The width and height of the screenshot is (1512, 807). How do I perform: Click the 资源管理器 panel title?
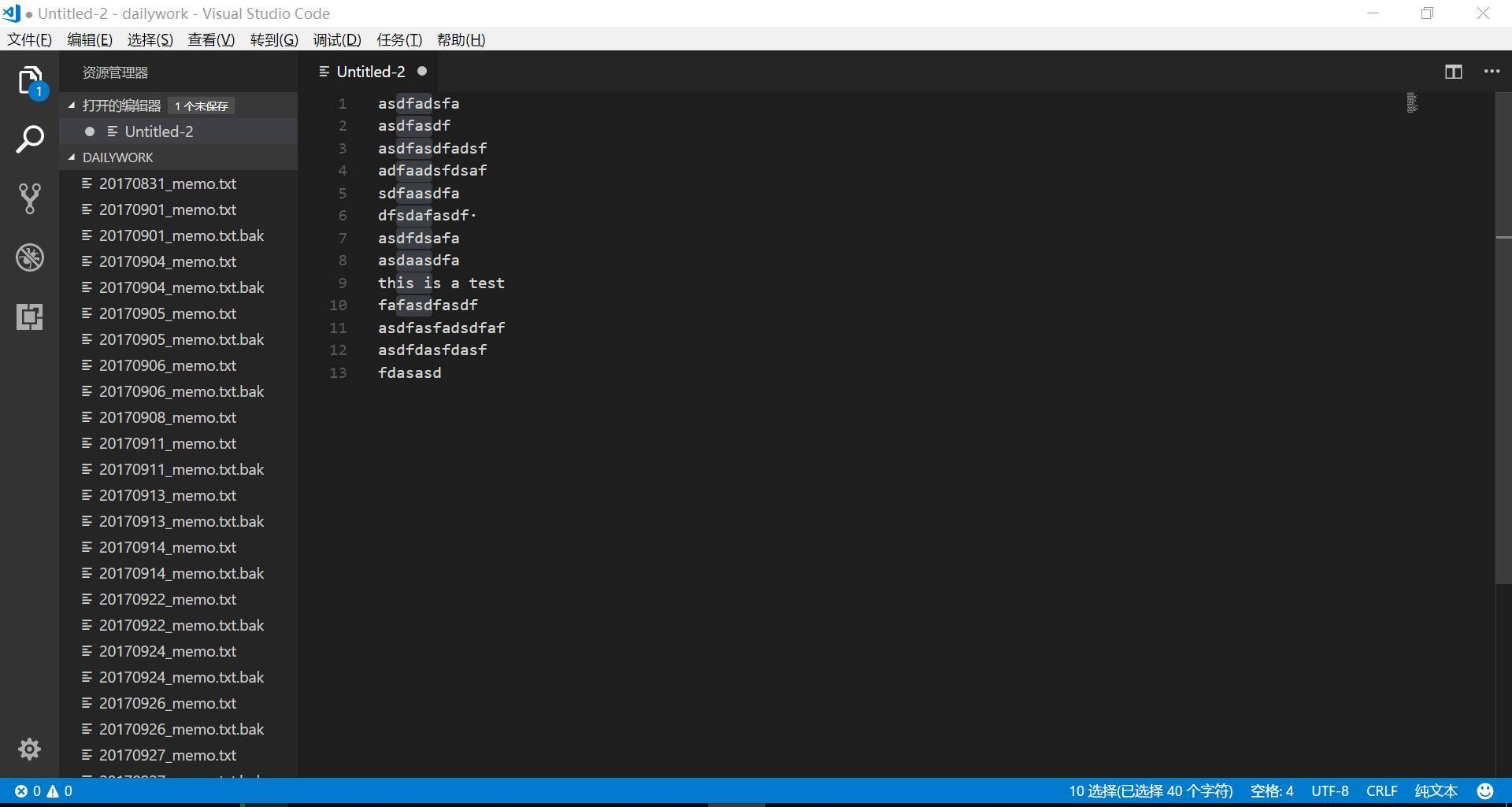(x=115, y=72)
